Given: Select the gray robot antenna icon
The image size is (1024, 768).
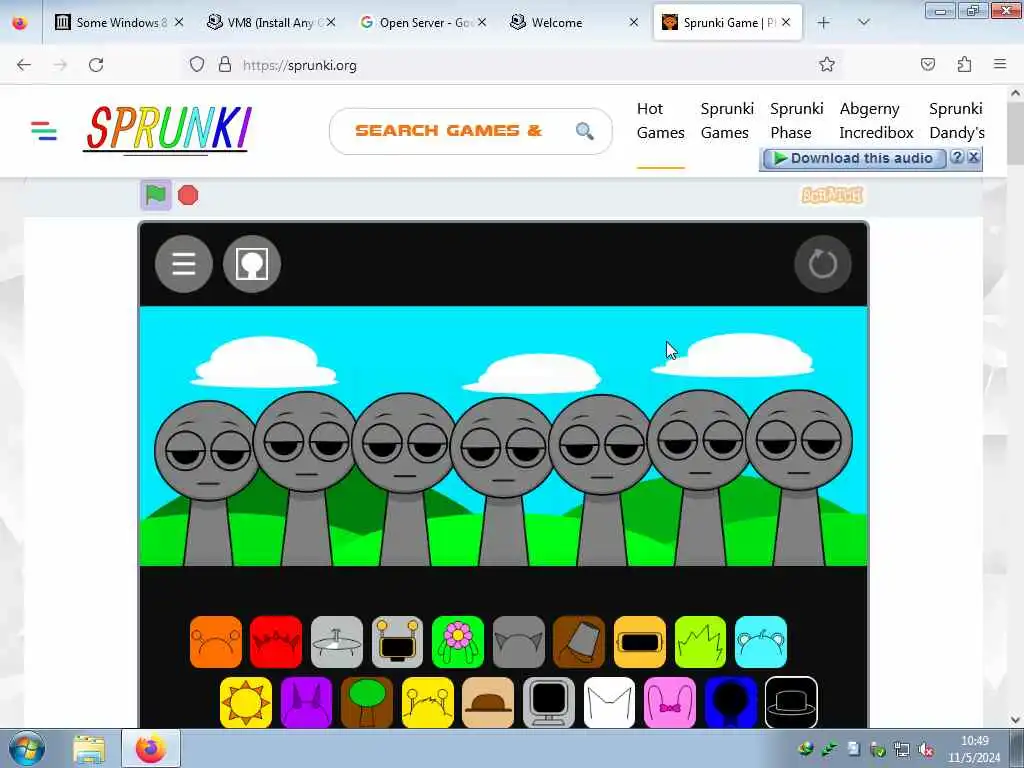Looking at the screenshot, I should click(x=397, y=642).
